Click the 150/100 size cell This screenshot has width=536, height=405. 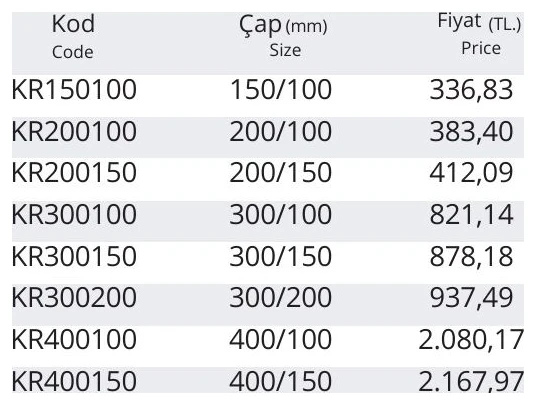click(281, 90)
